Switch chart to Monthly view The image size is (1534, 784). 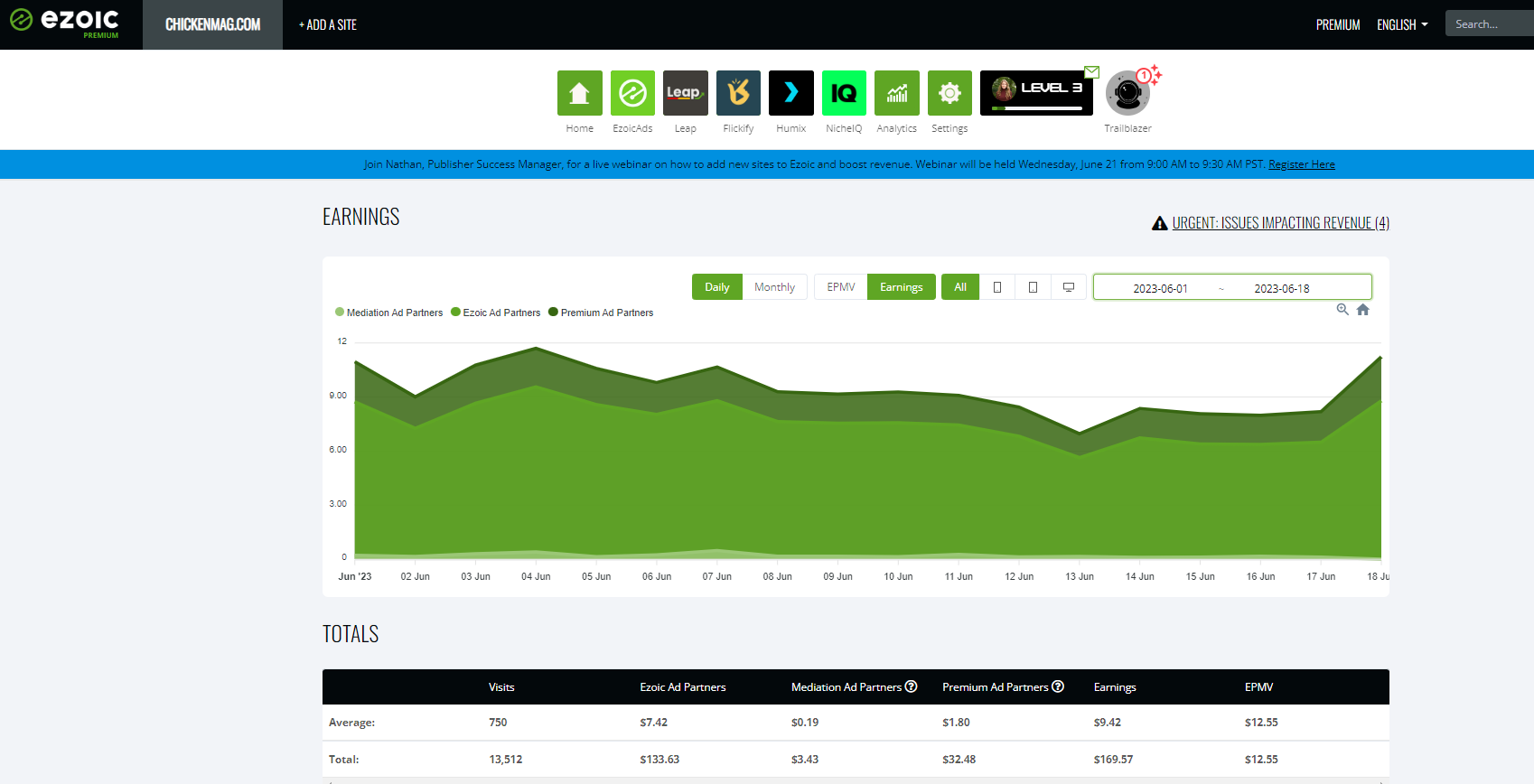(775, 287)
